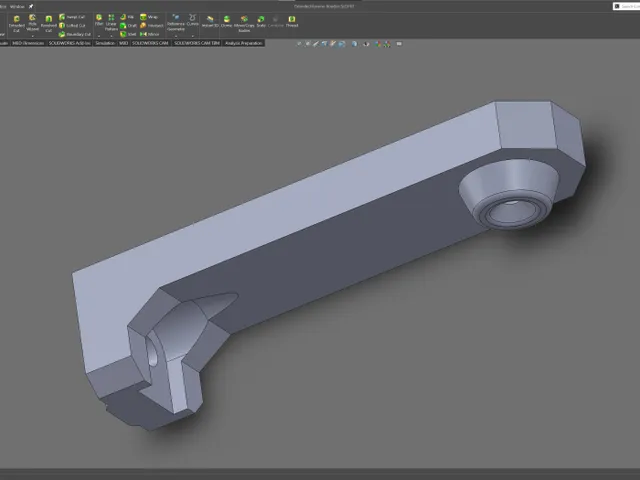Open the Analysis Preparation tab

coord(243,43)
